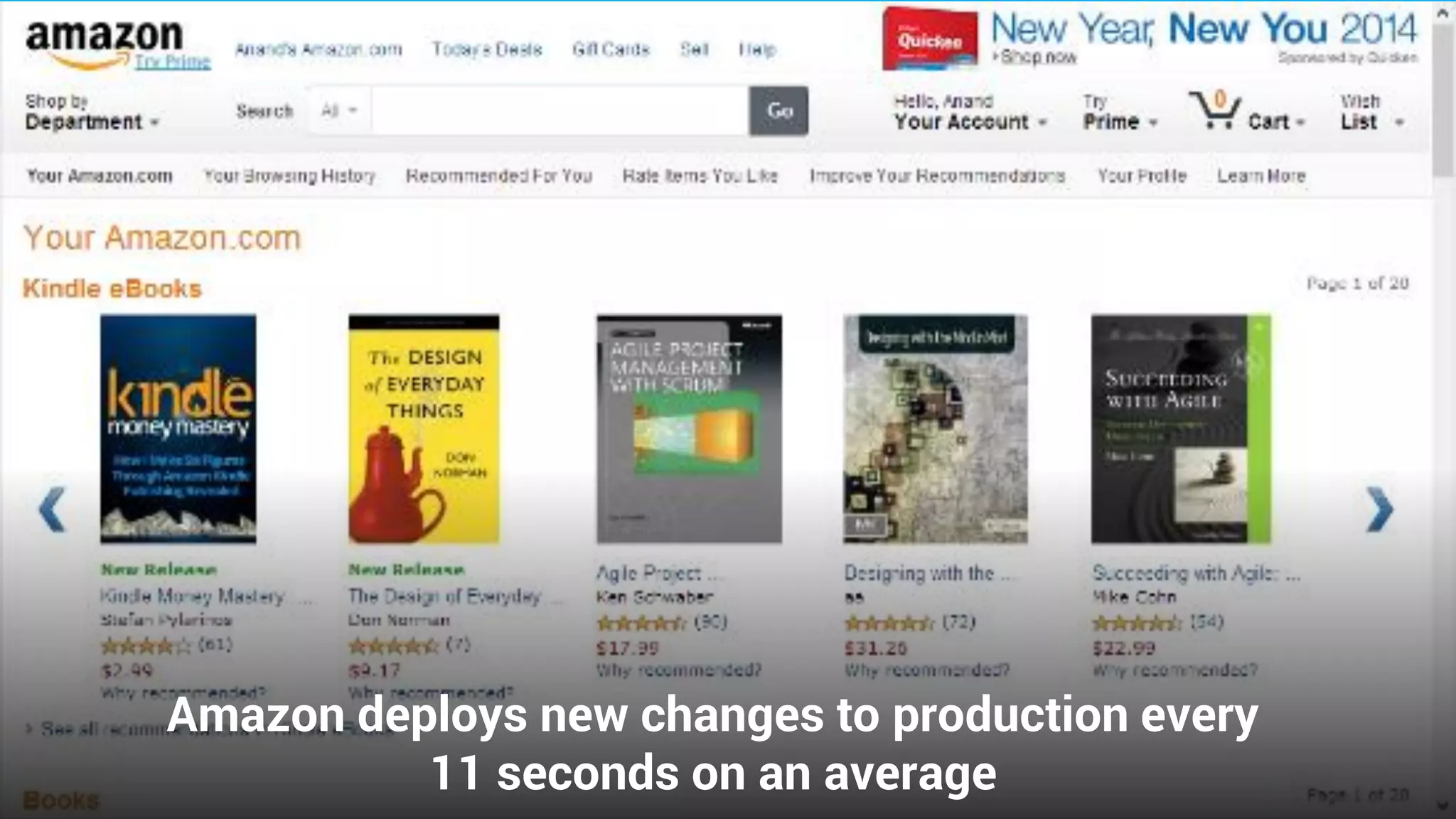Image resolution: width=1456 pixels, height=819 pixels.
Task: Click the $22.99 price
Action: point(1123,648)
